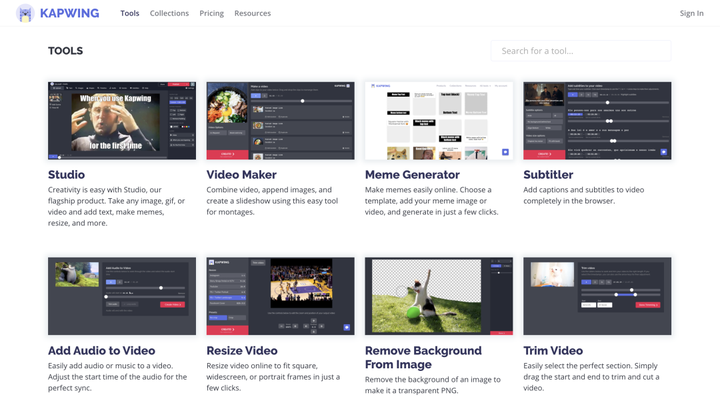Open the Studio thumbnail image
Viewport: 720px width, 399px height.
click(x=122, y=121)
